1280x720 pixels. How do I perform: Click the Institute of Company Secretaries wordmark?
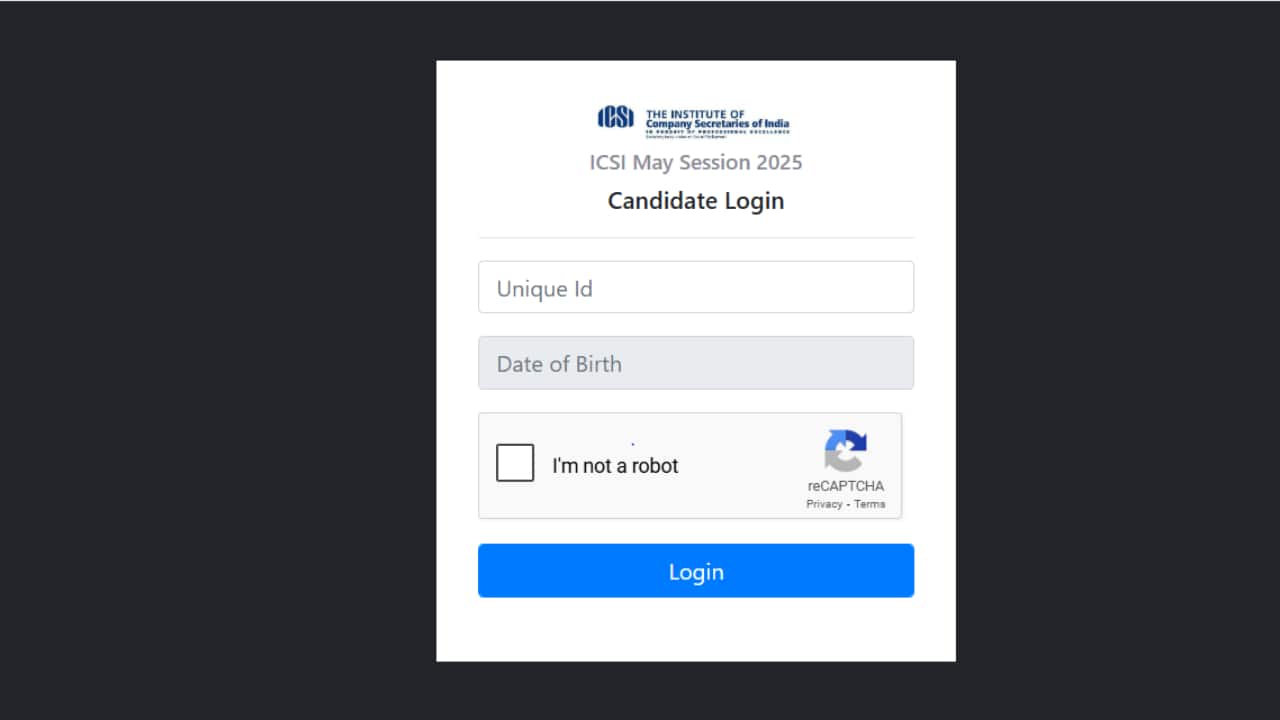(x=717, y=119)
